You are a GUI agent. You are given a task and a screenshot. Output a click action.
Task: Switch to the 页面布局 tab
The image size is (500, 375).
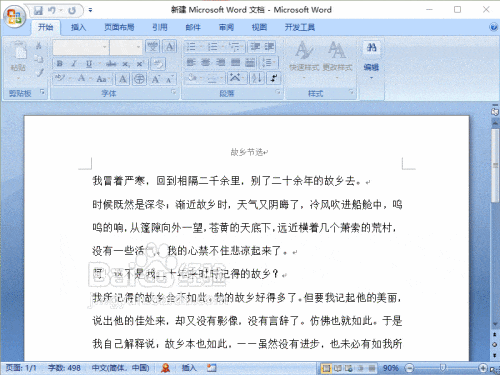[119, 27]
